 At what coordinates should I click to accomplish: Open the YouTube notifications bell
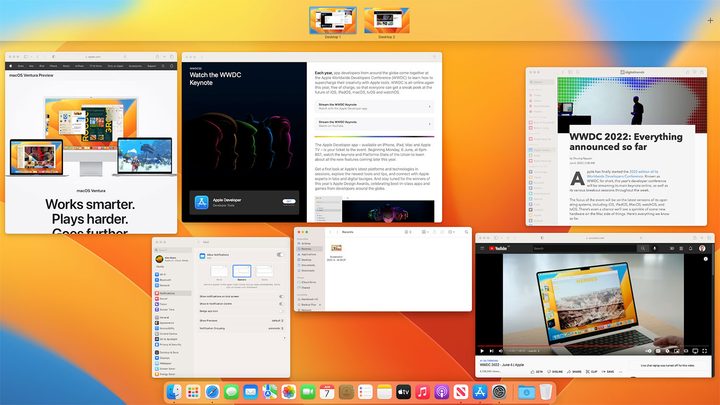coord(690,248)
